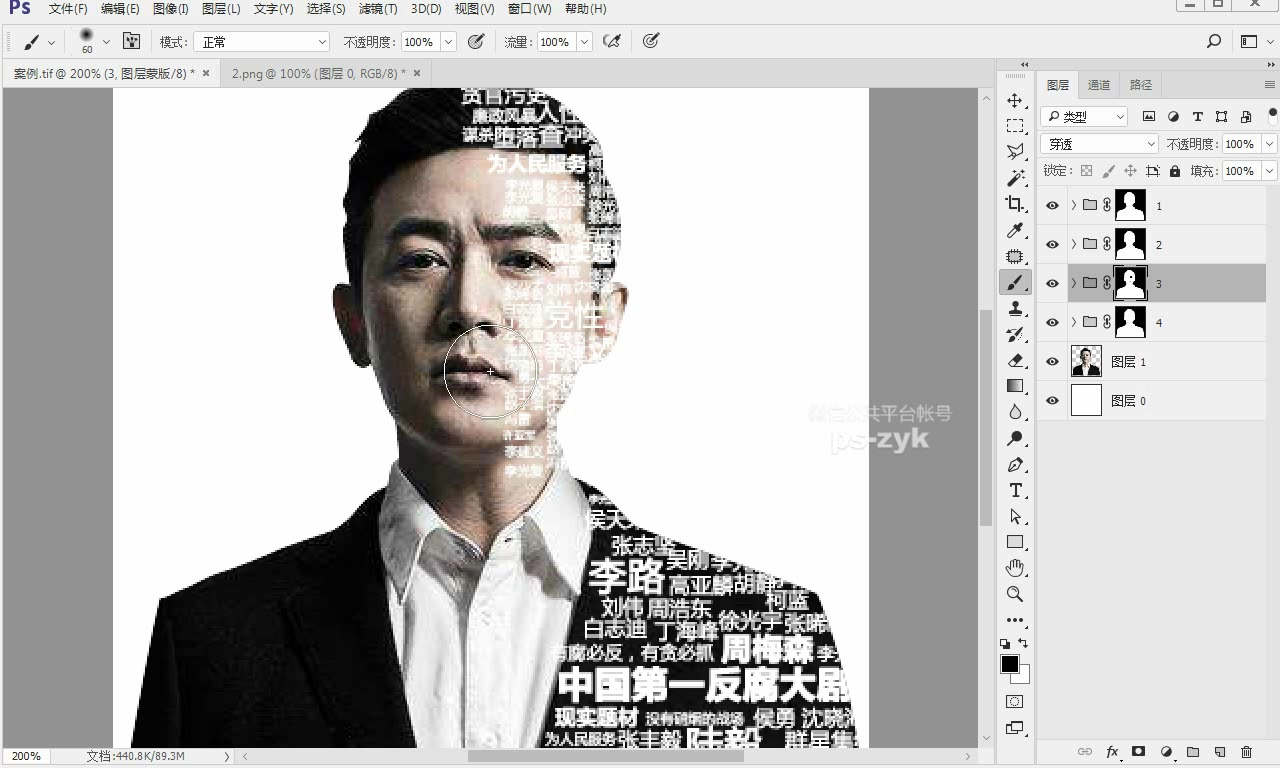Select the Rectangular Marquee tool
Viewport: 1280px width, 768px height.
(1015, 126)
